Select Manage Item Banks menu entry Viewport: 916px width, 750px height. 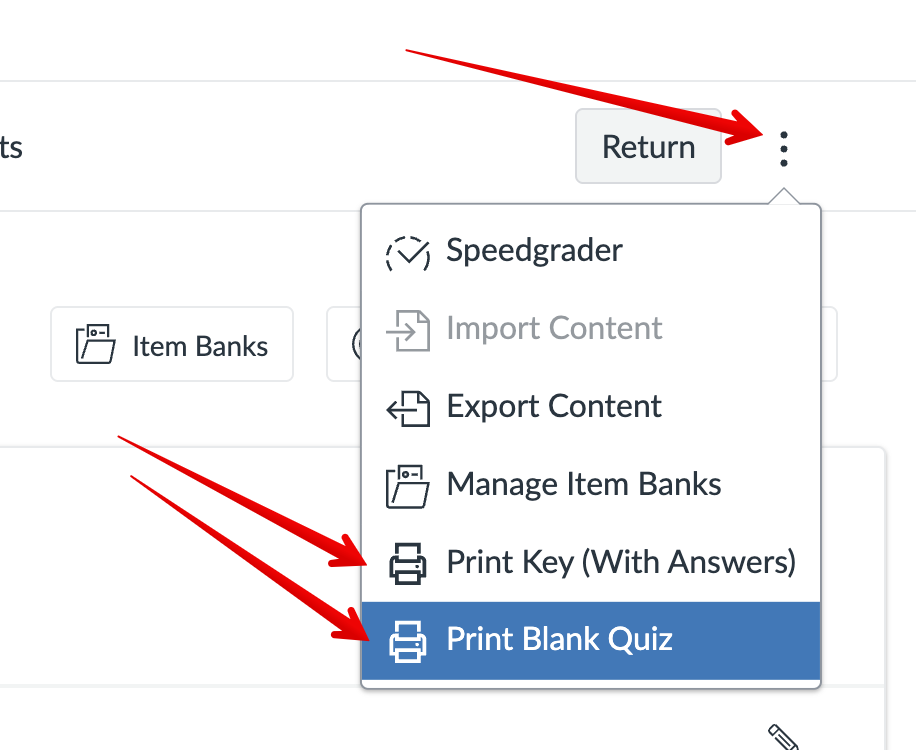tap(584, 484)
